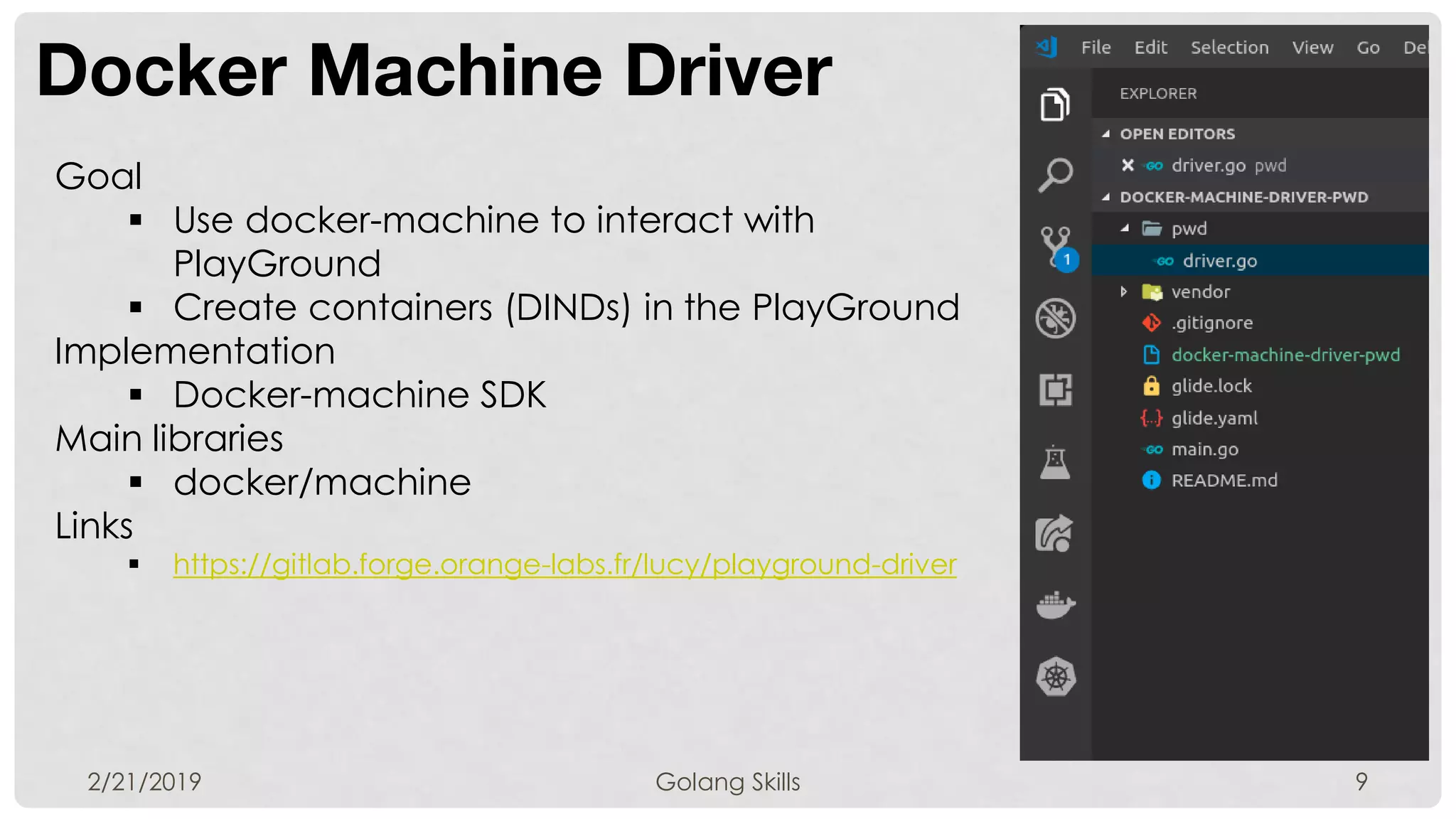The height and width of the screenshot is (819, 1456).
Task: Click the vendor folder icon
Action: (1152, 292)
